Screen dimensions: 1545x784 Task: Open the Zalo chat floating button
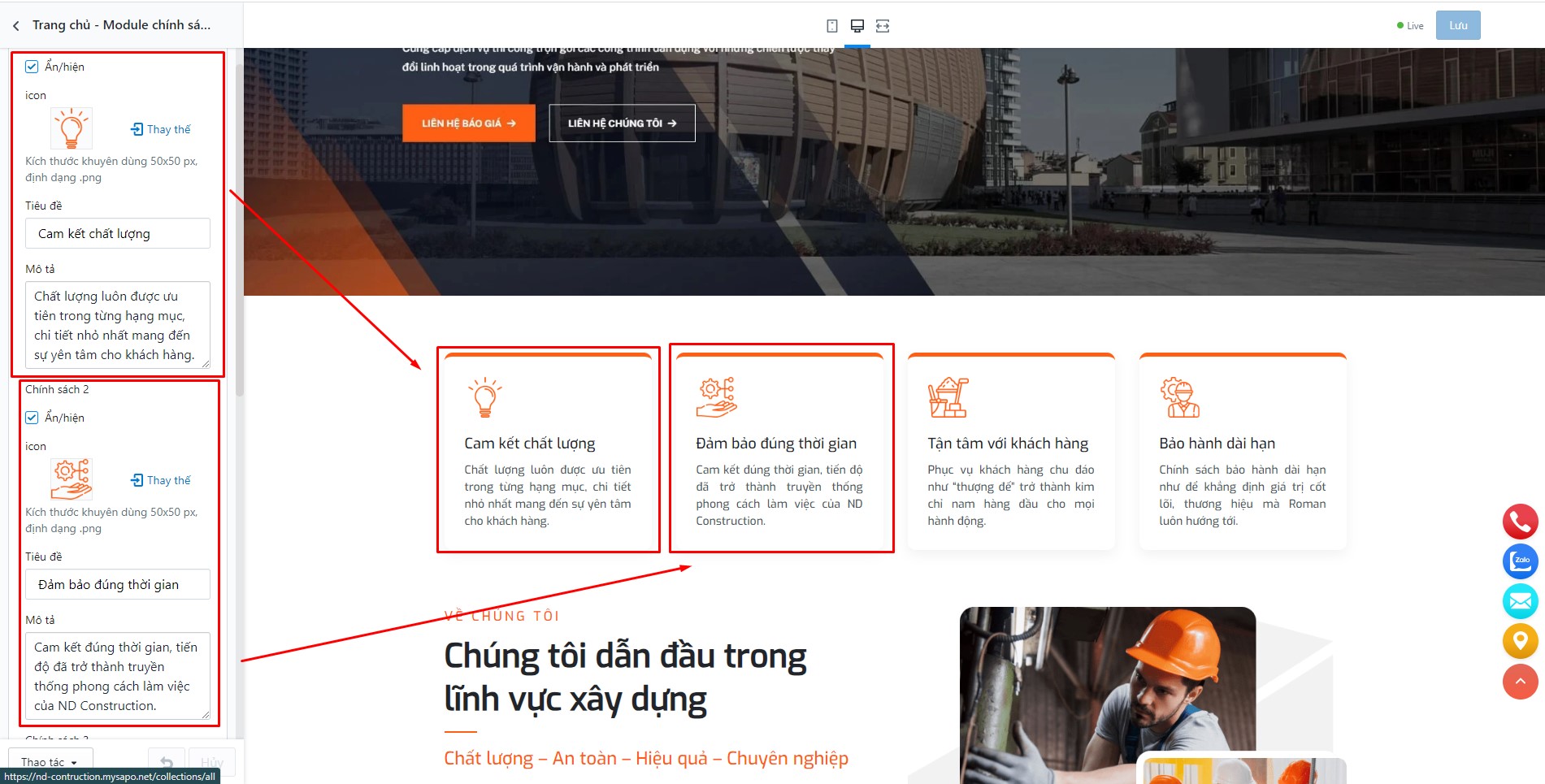point(1520,561)
